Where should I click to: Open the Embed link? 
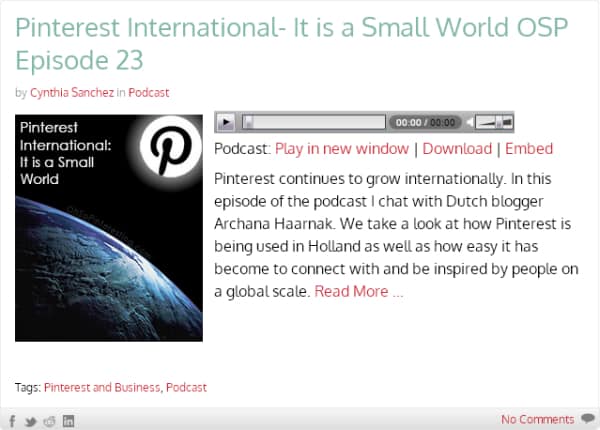(x=529, y=148)
